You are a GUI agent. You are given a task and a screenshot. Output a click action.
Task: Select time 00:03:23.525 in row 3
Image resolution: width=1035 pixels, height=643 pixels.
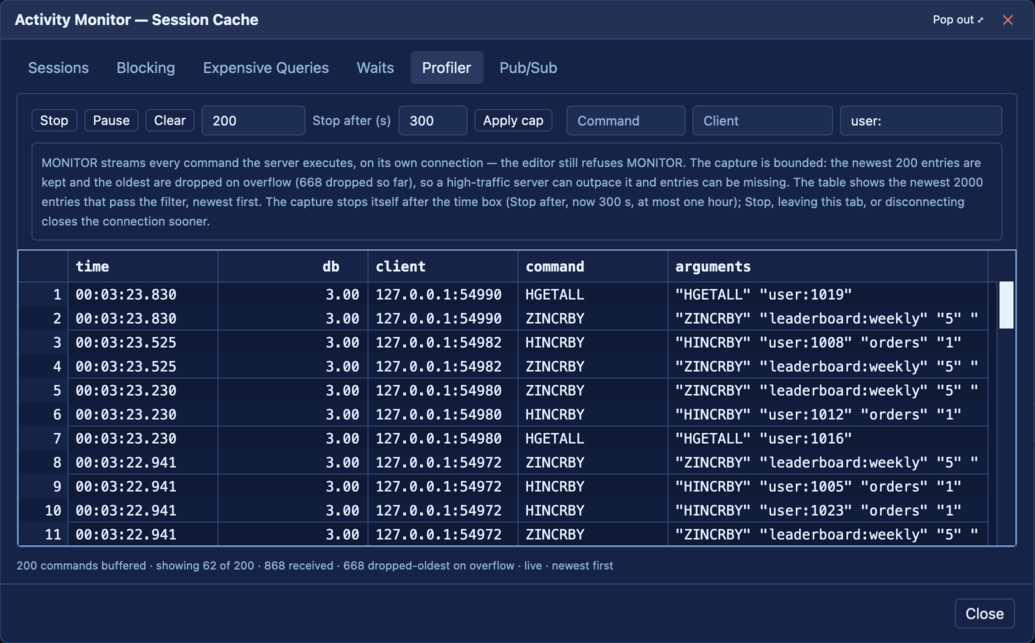coord(143,343)
